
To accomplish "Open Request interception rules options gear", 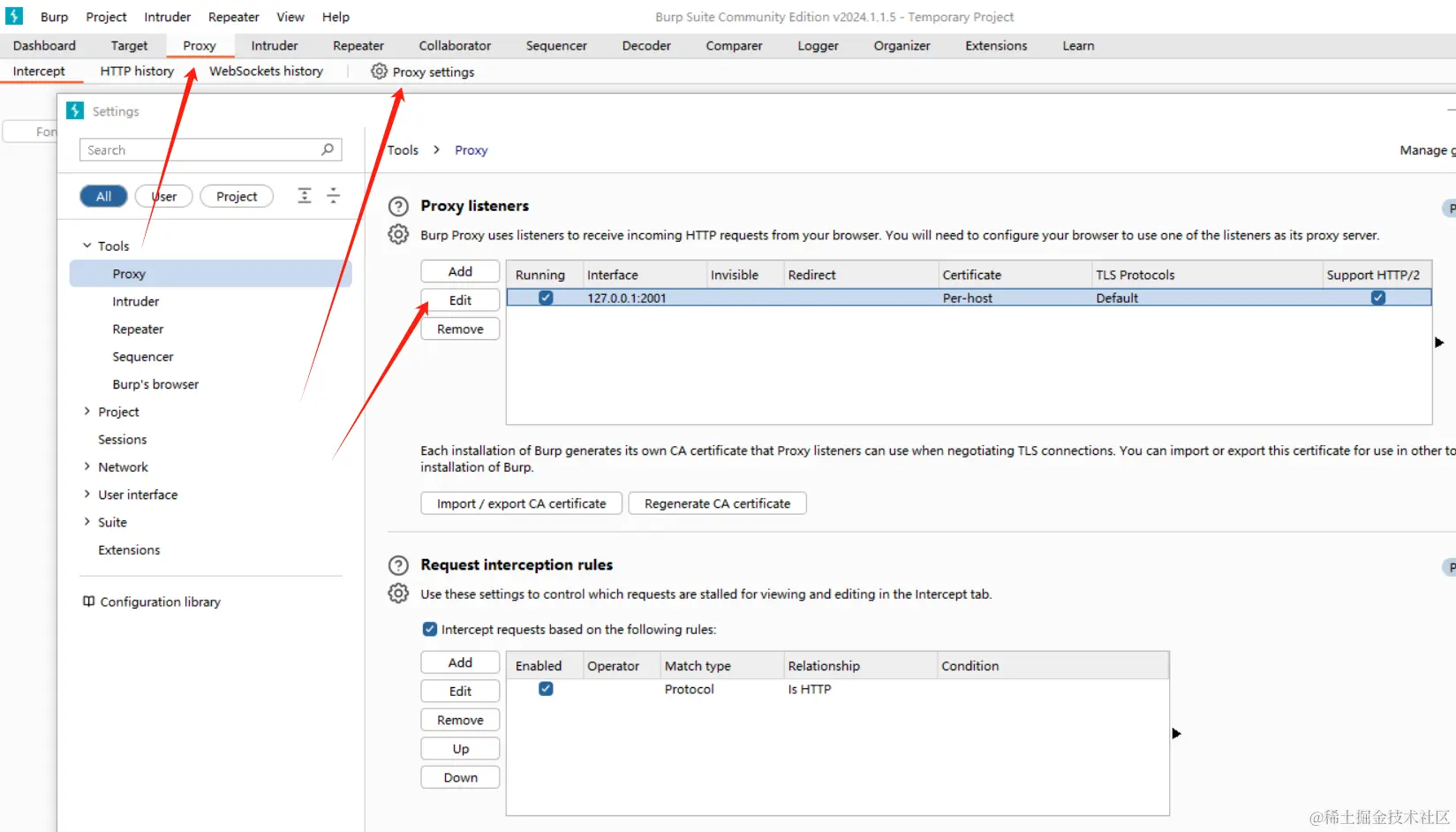I will pyautogui.click(x=399, y=594).
